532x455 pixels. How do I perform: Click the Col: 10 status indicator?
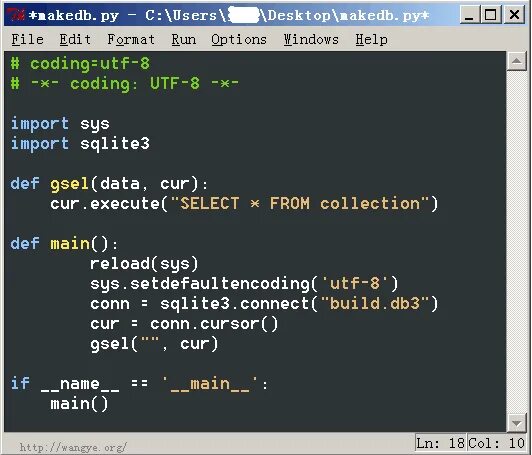497,443
